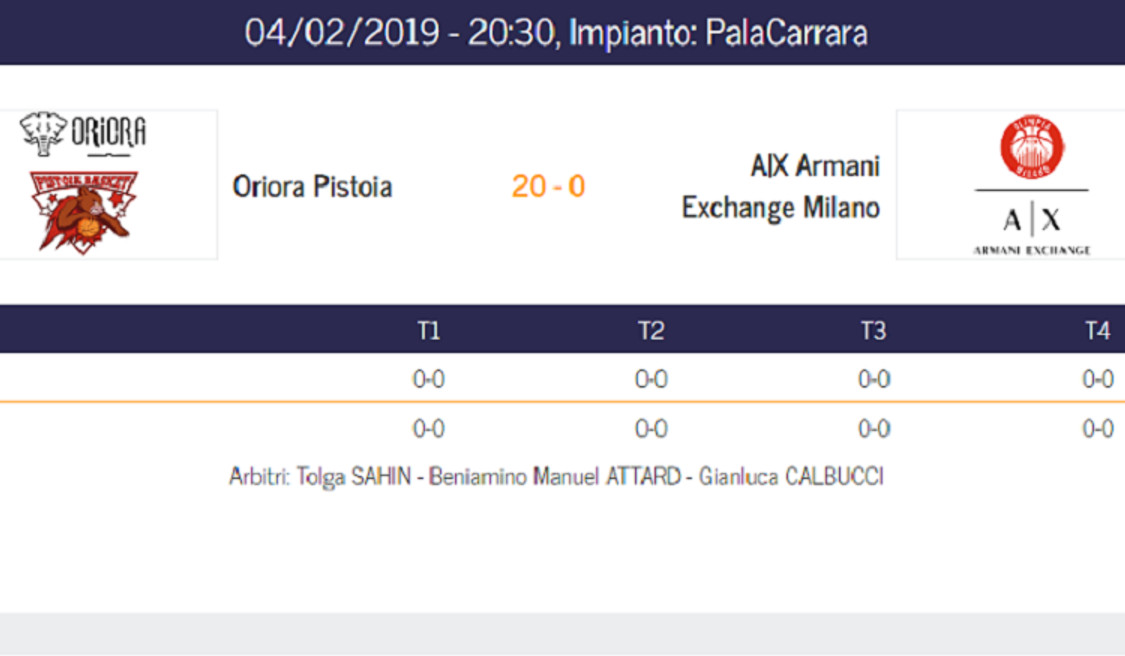The width and height of the screenshot is (1125, 656).
Task: Select the T3 column header
Action: pyautogui.click(x=873, y=331)
